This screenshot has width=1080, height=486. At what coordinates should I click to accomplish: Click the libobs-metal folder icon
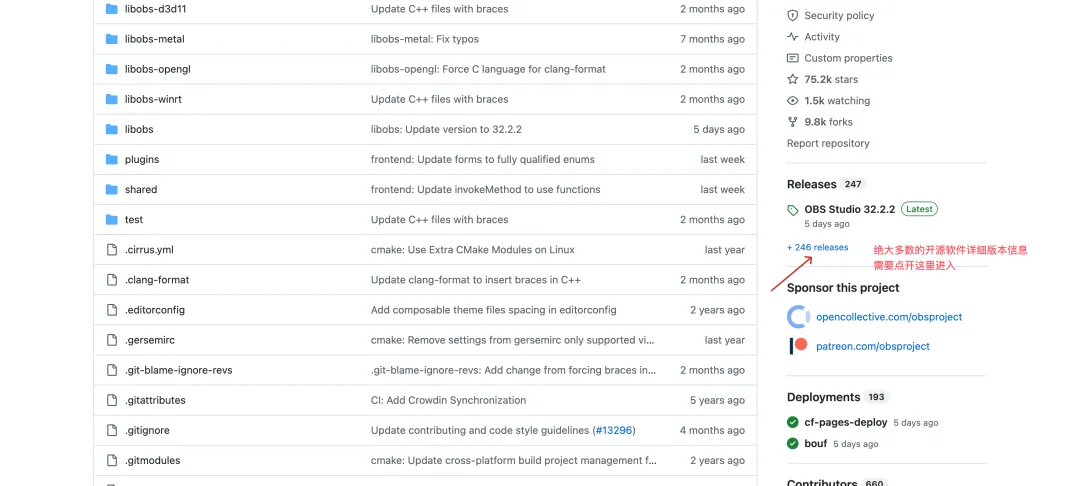(x=112, y=39)
